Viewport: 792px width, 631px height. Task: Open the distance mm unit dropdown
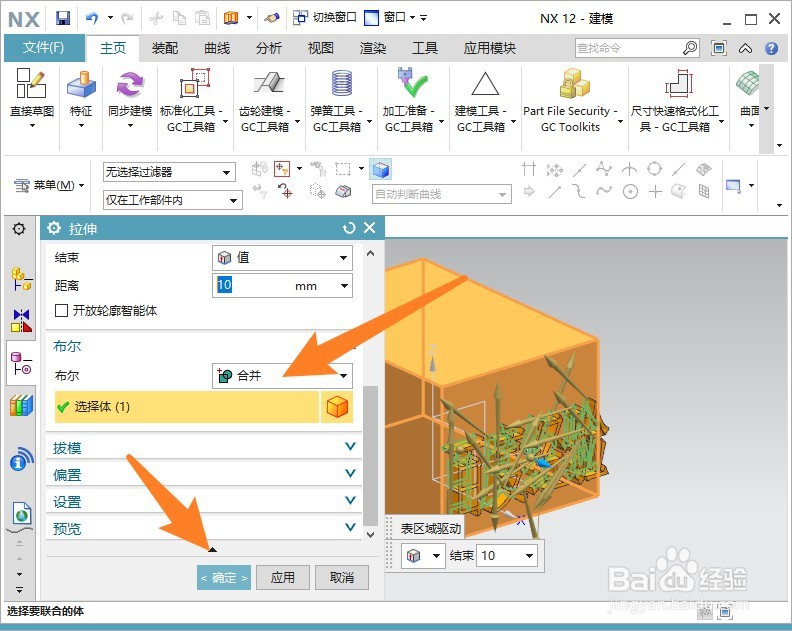(344, 286)
